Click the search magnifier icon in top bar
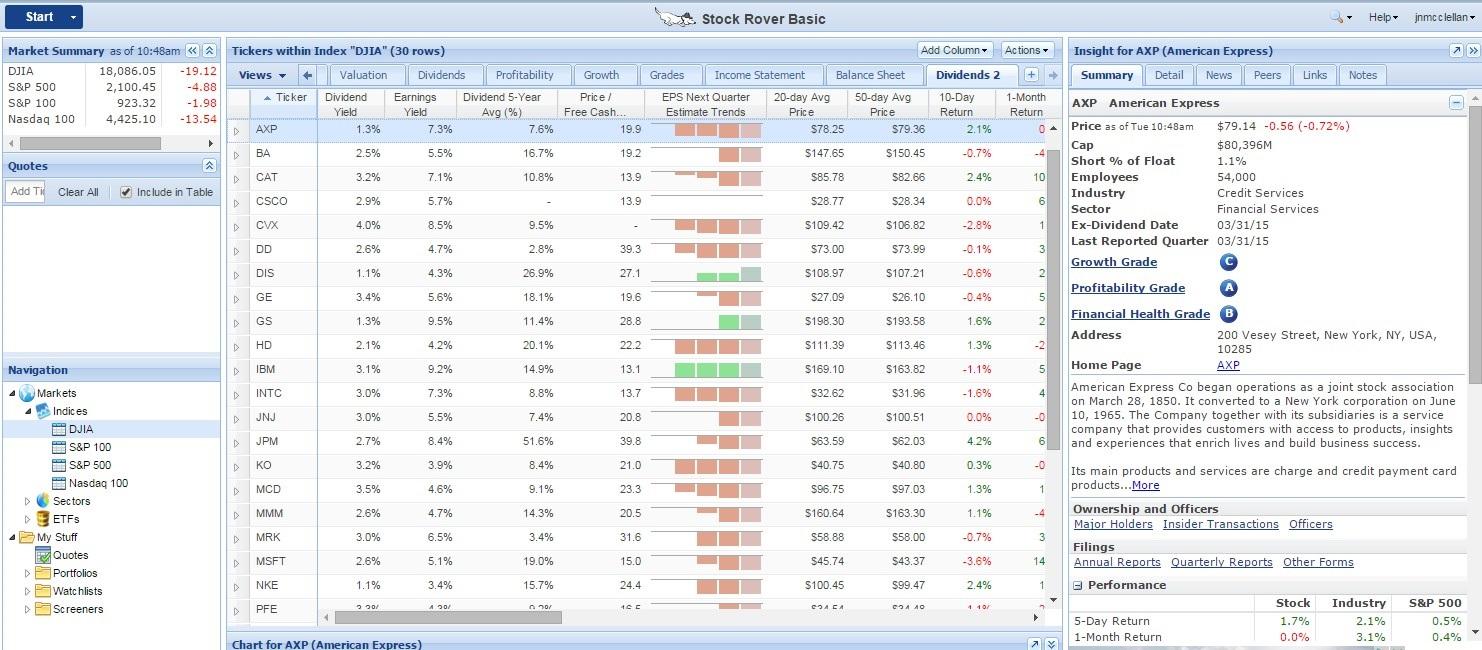 click(x=1336, y=17)
